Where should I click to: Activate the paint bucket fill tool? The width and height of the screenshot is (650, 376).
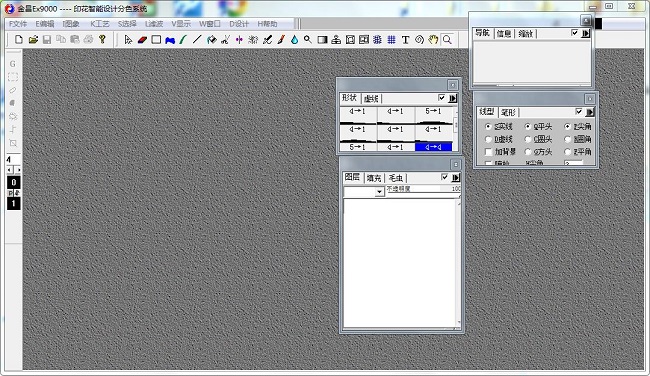[x=211, y=40]
